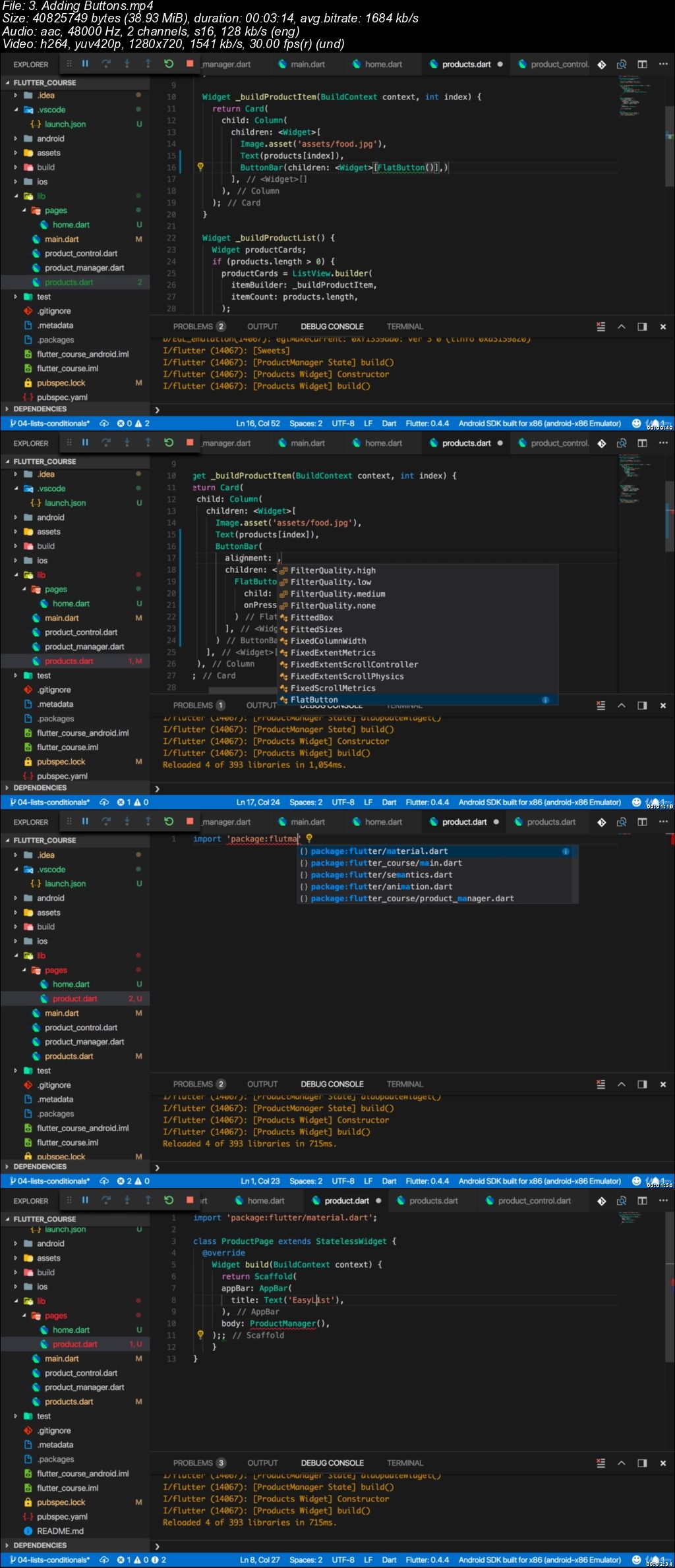Click the 'EasyList' string in the code
The width and height of the screenshot is (675, 1568).
312,1300
